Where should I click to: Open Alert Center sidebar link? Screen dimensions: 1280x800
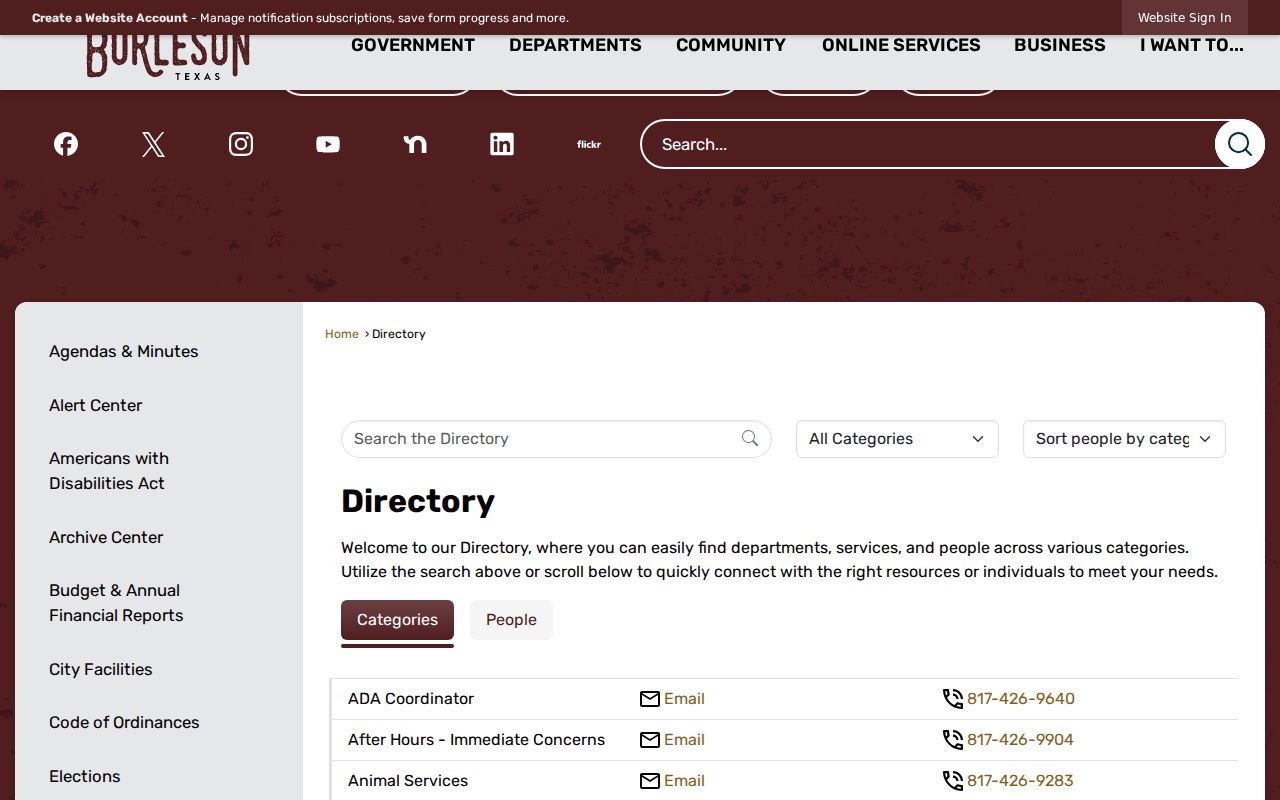96,406
